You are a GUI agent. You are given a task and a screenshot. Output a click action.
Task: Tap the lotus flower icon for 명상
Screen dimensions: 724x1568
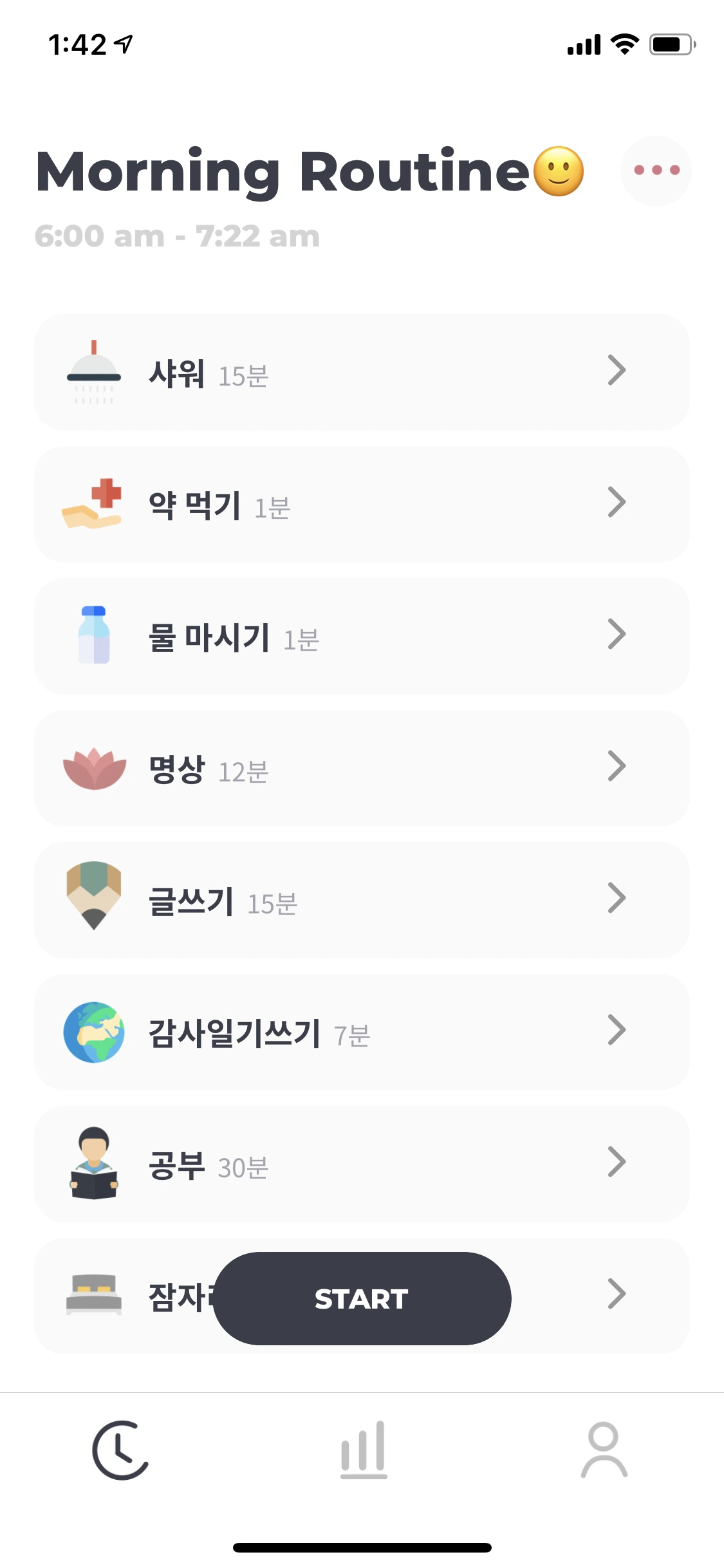(x=94, y=768)
